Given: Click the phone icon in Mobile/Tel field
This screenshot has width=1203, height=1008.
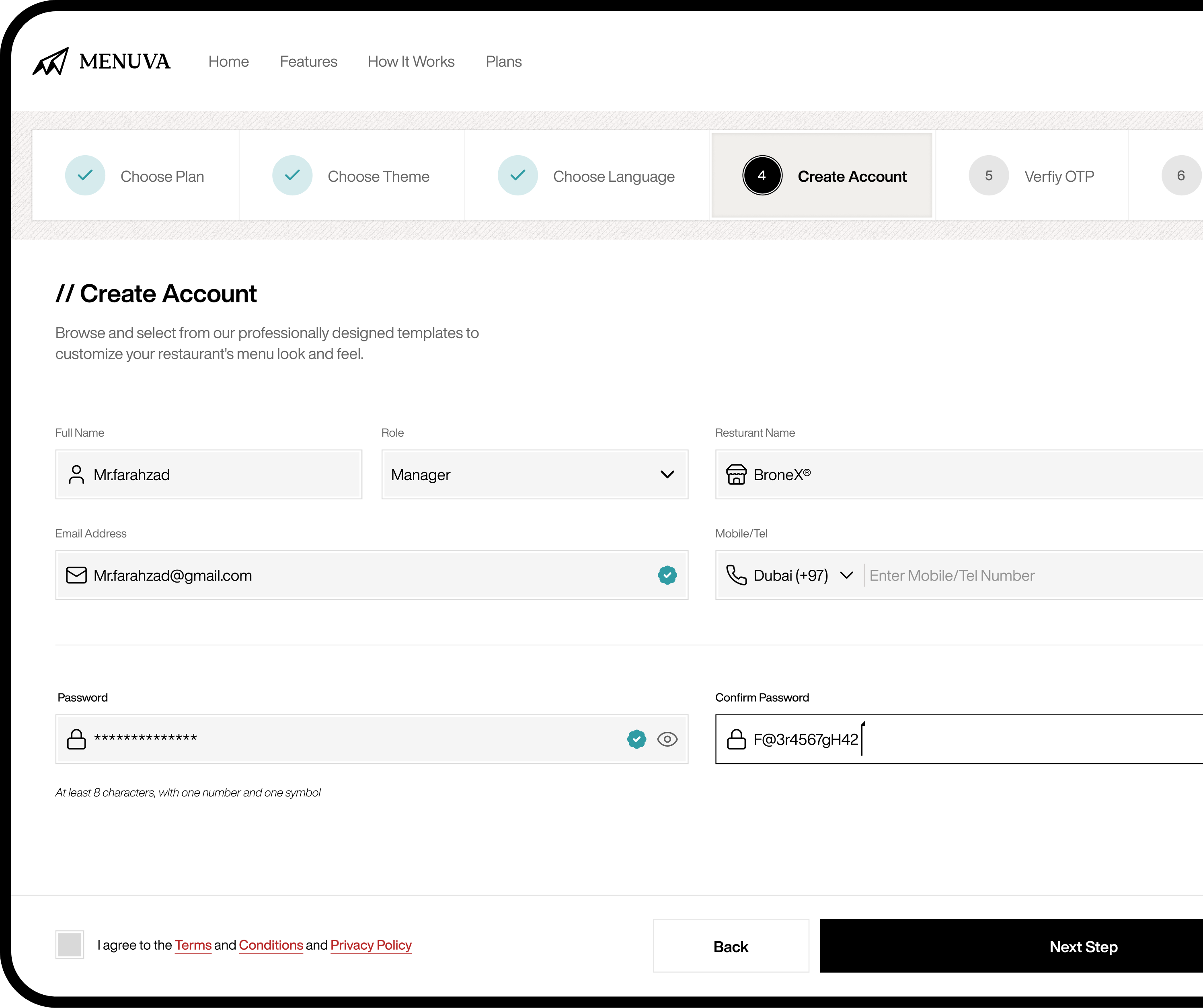Looking at the screenshot, I should pos(736,575).
